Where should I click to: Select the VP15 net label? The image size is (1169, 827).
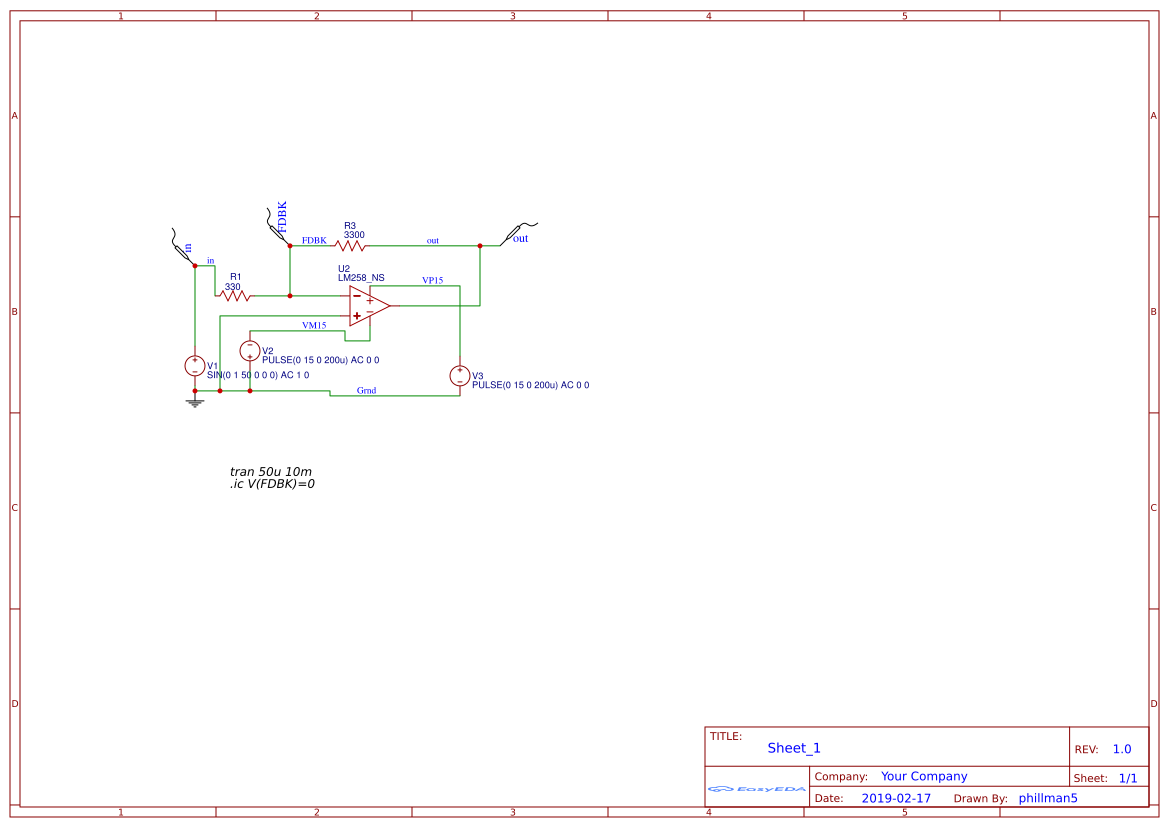432,279
